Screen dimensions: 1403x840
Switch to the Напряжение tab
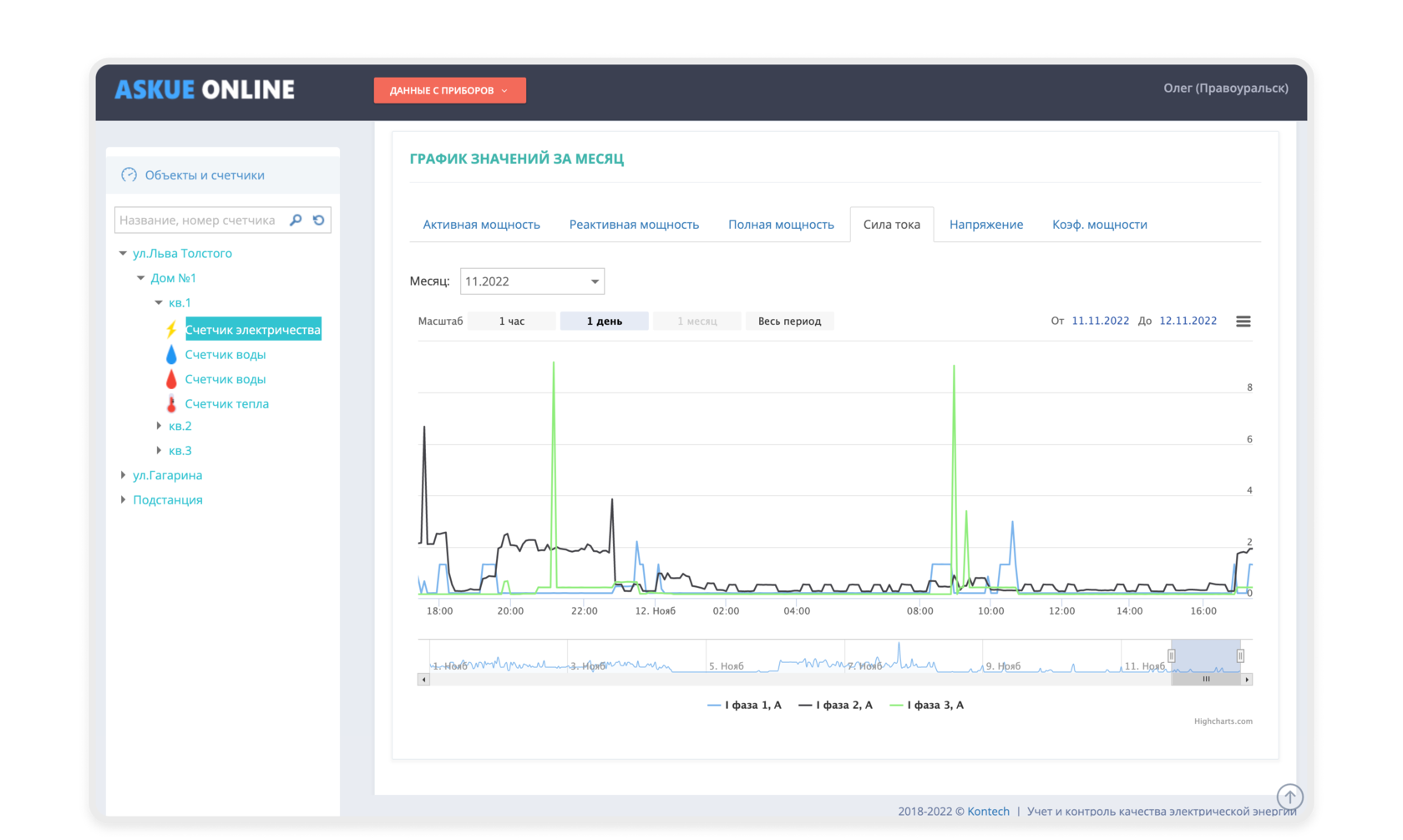click(985, 225)
